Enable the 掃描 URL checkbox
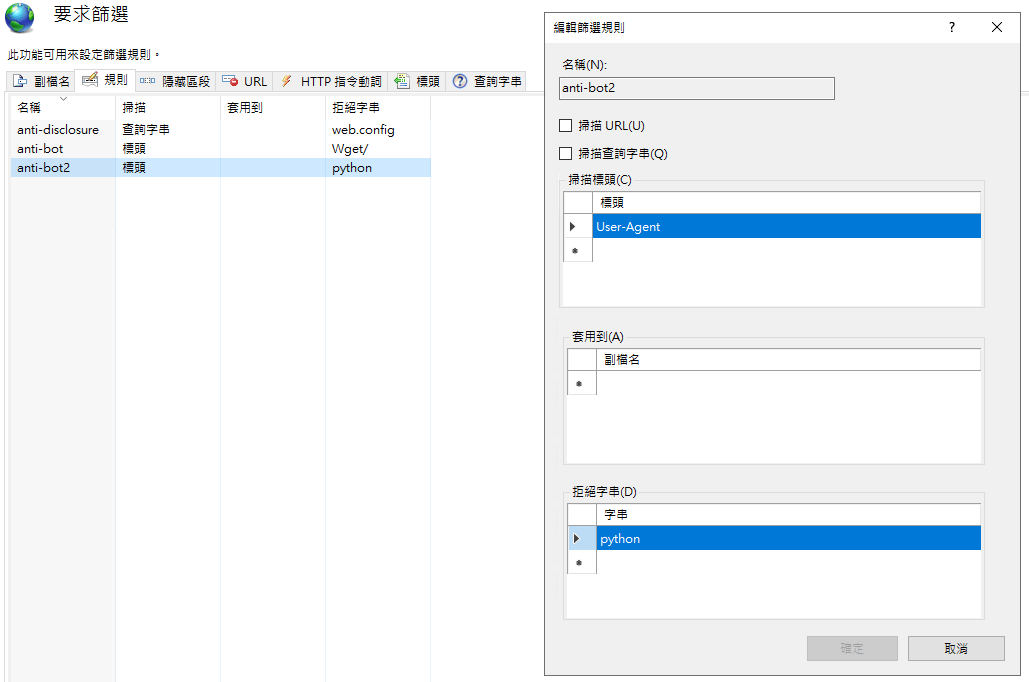This screenshot has width=1029, height=682. coord(566,126)
